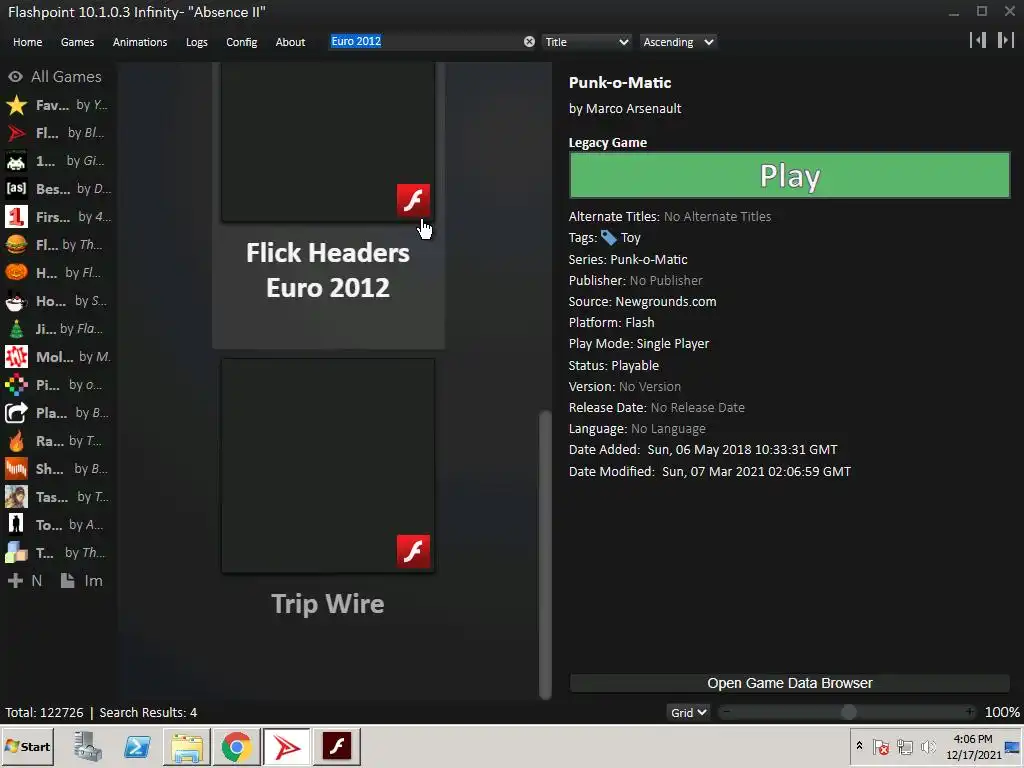Switch to the Animations tab

pyautogui.click(x=140, y=42)
